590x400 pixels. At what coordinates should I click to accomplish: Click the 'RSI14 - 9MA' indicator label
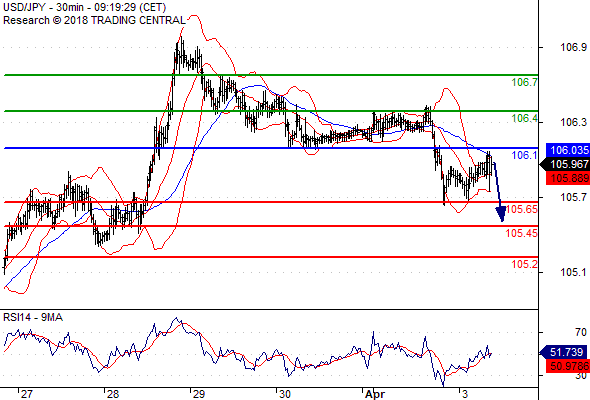tap(33, 318)
